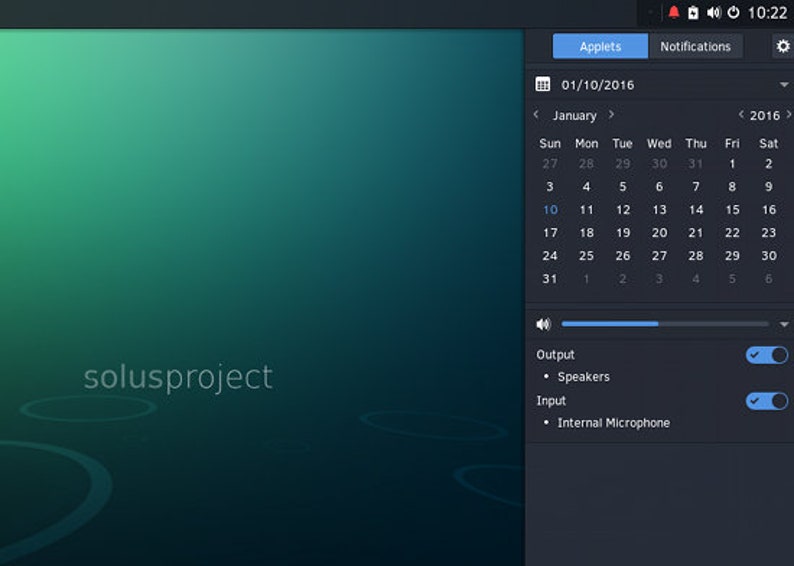Go to previous year before 2016
The height and width of the screenshot is (566, 794).
741,115
